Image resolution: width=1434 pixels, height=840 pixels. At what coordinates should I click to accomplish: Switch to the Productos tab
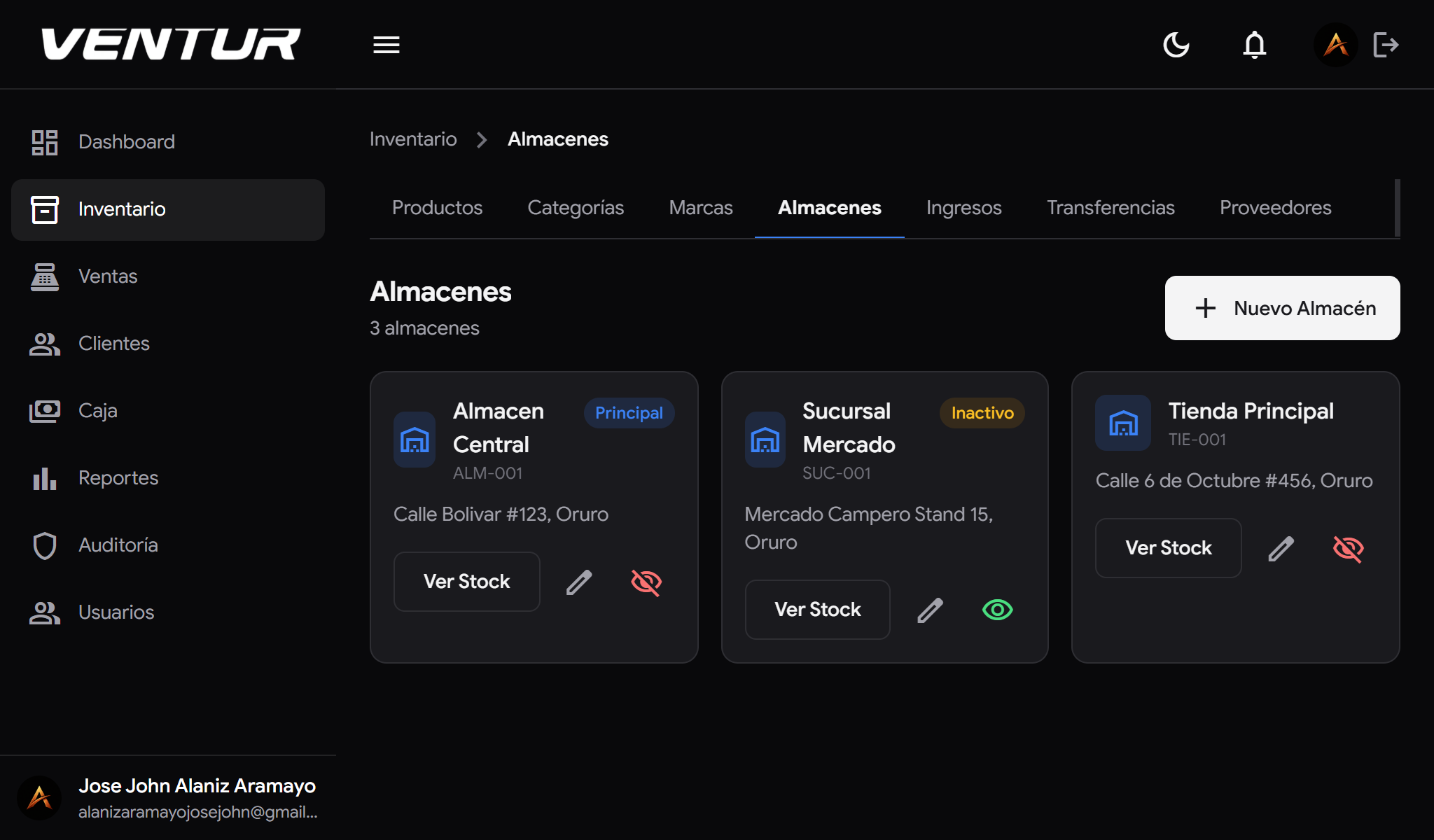[437, 208]
